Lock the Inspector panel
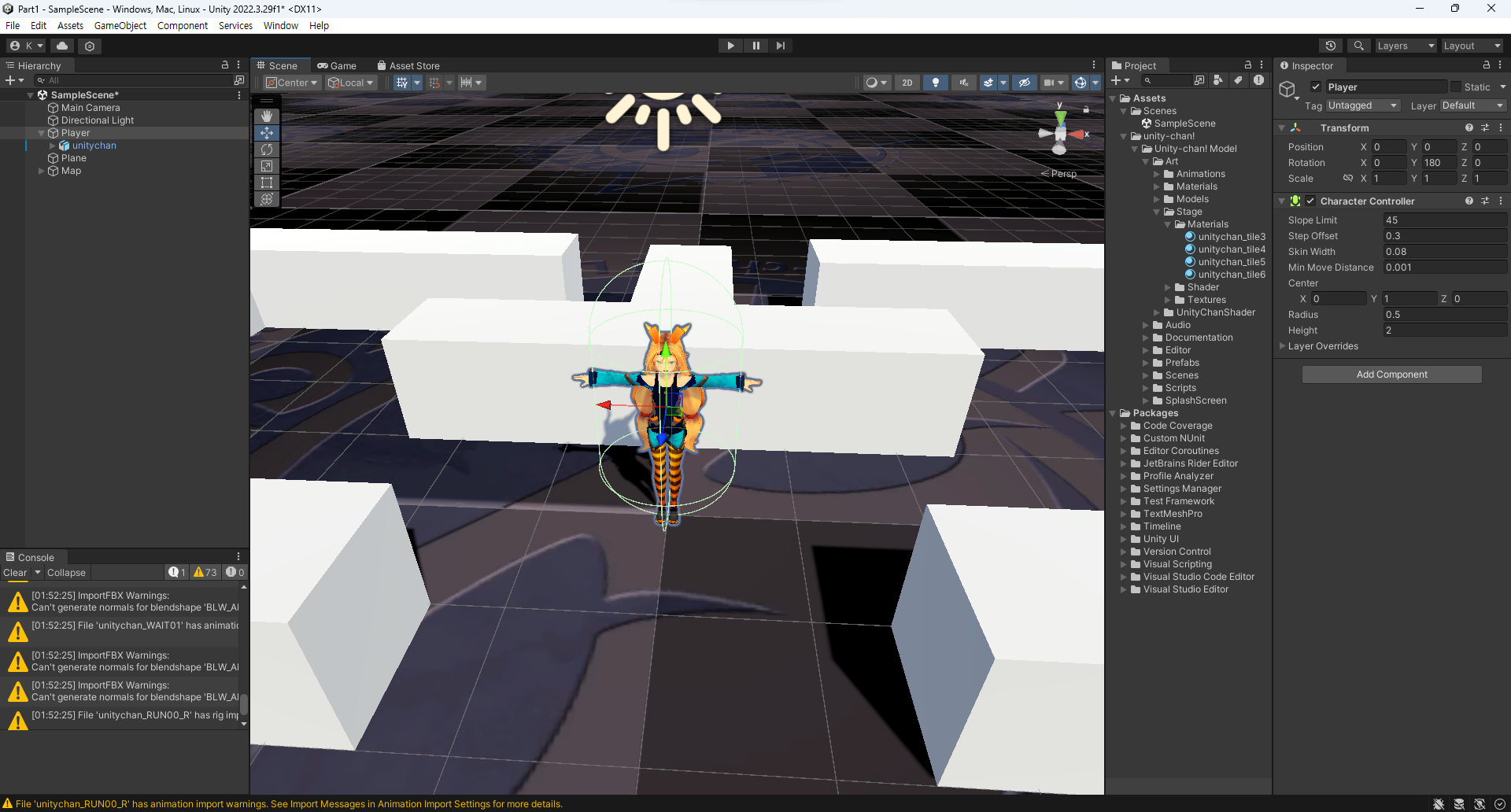The image size is (1511, 812). point(1487,65)
